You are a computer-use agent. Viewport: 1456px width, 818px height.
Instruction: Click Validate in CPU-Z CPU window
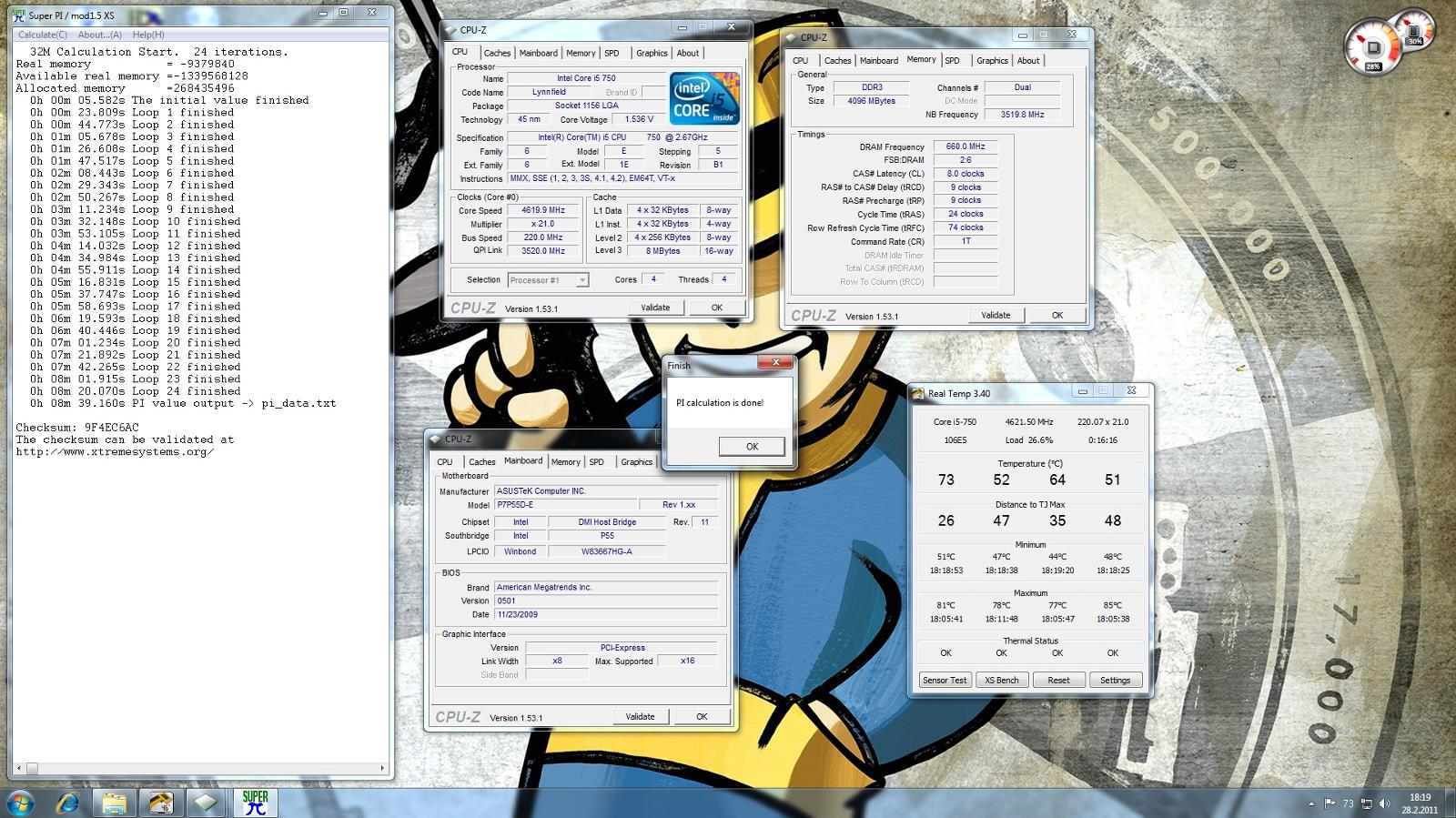coord(655,308)
